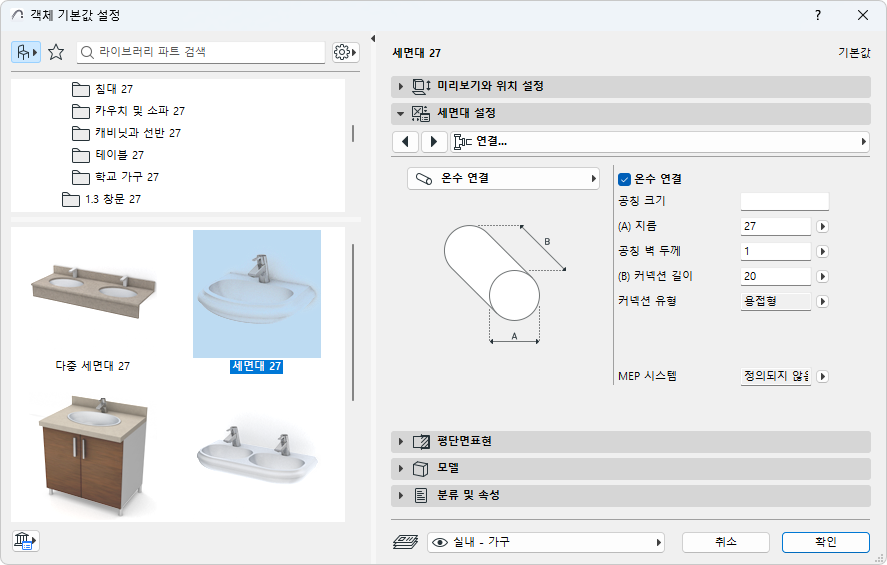Image resolution: width=887 pixels, height=565 pixels.
Task: Click the eye visibility icon in layer dropdown
Action: [440, 542]
